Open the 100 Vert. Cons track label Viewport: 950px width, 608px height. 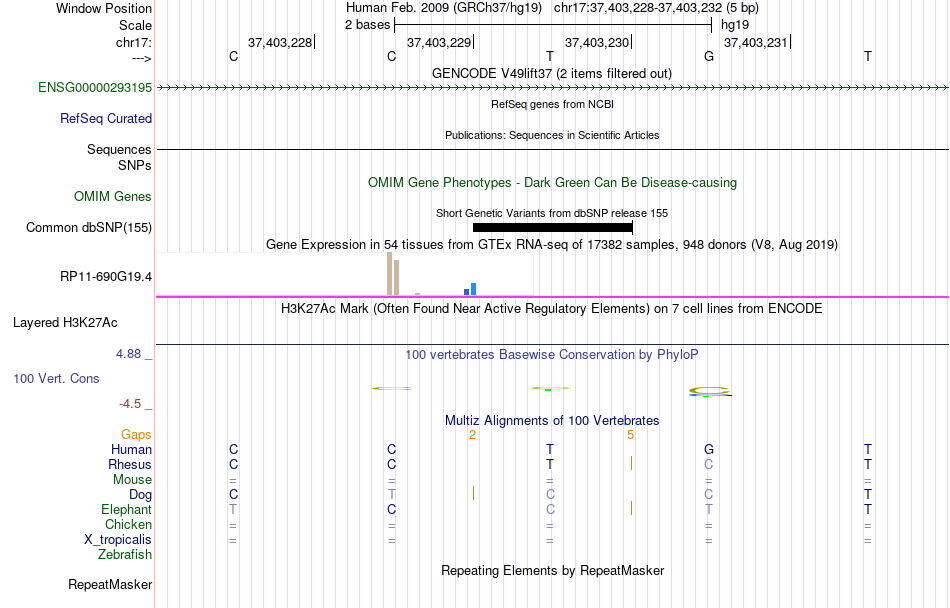coord(56,378)
